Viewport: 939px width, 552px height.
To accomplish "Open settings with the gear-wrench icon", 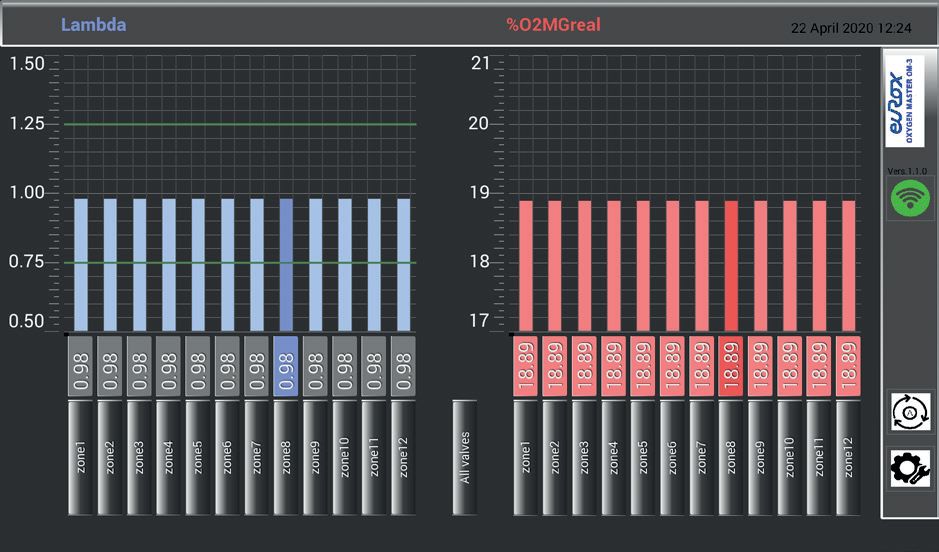I will coord(909,469).
